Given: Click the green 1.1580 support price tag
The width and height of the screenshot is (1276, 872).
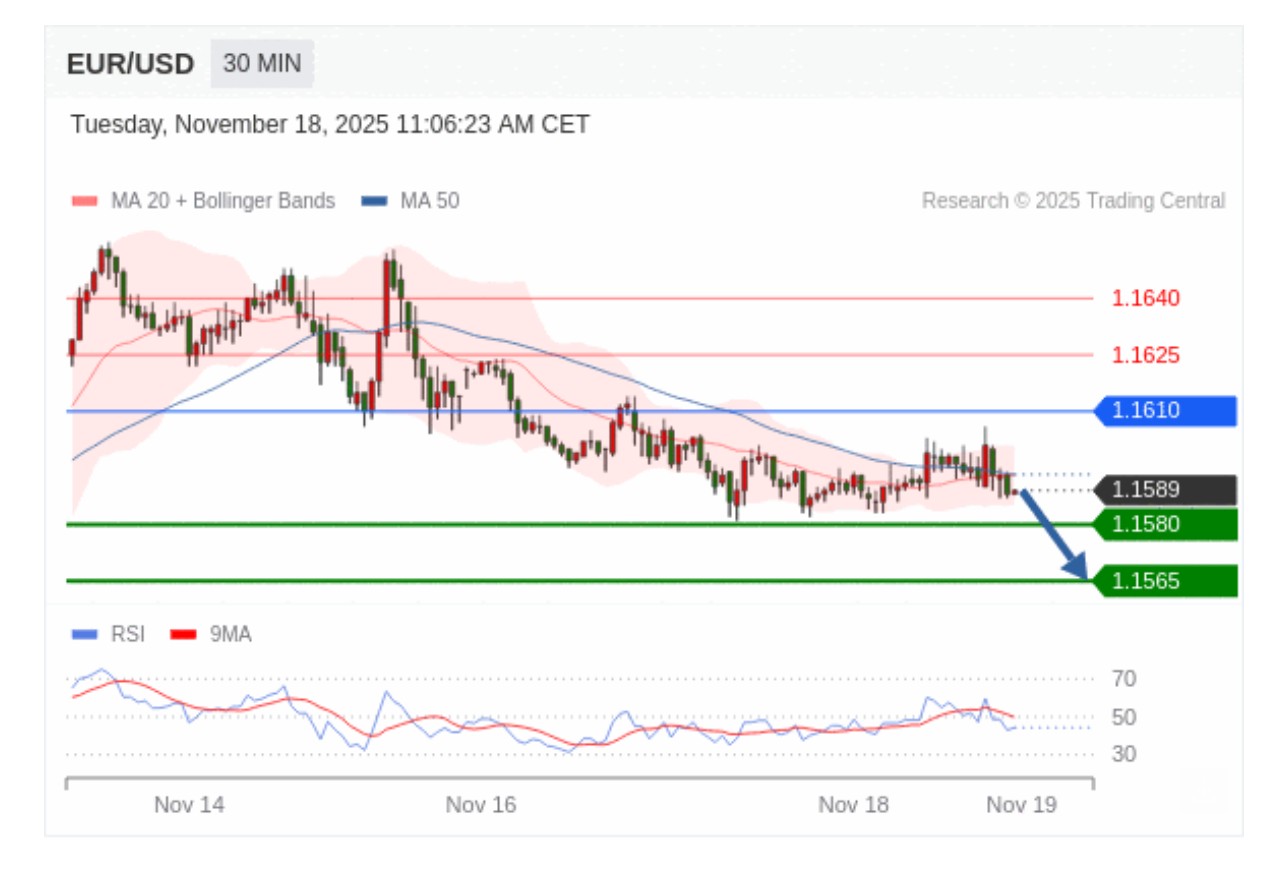Looking at the screenshot, I should coord(1166,524).
